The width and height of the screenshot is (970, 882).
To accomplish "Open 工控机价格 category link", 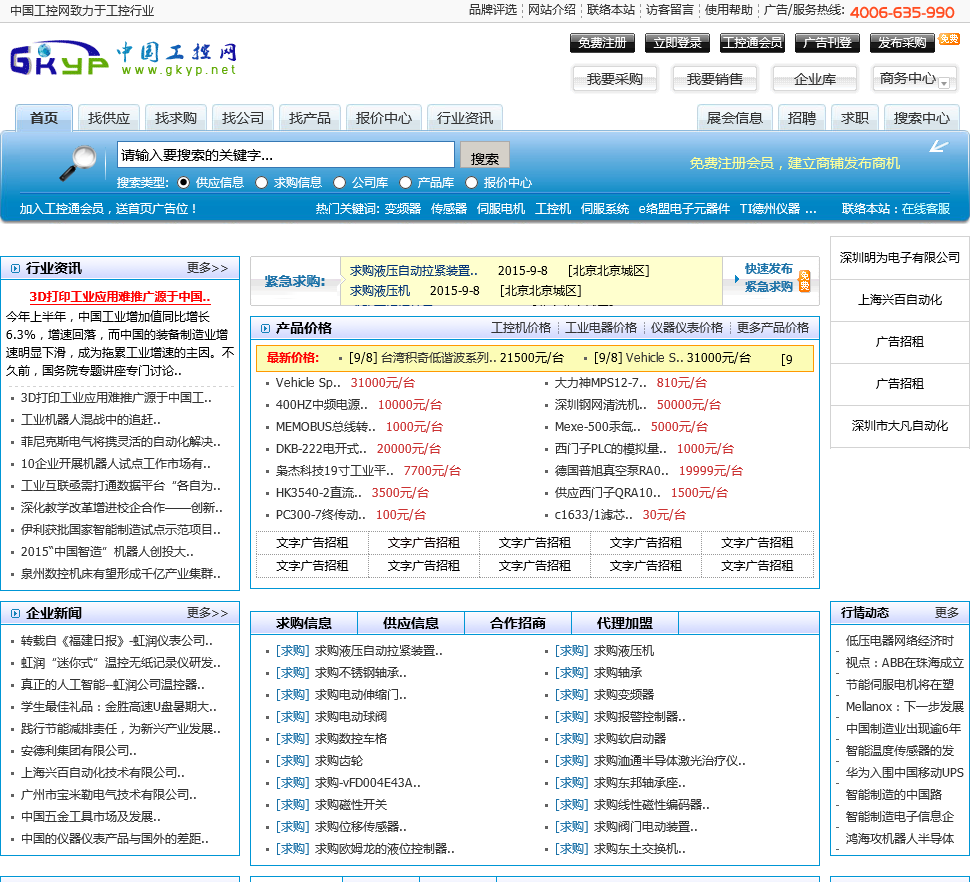I will click(521, 328).
